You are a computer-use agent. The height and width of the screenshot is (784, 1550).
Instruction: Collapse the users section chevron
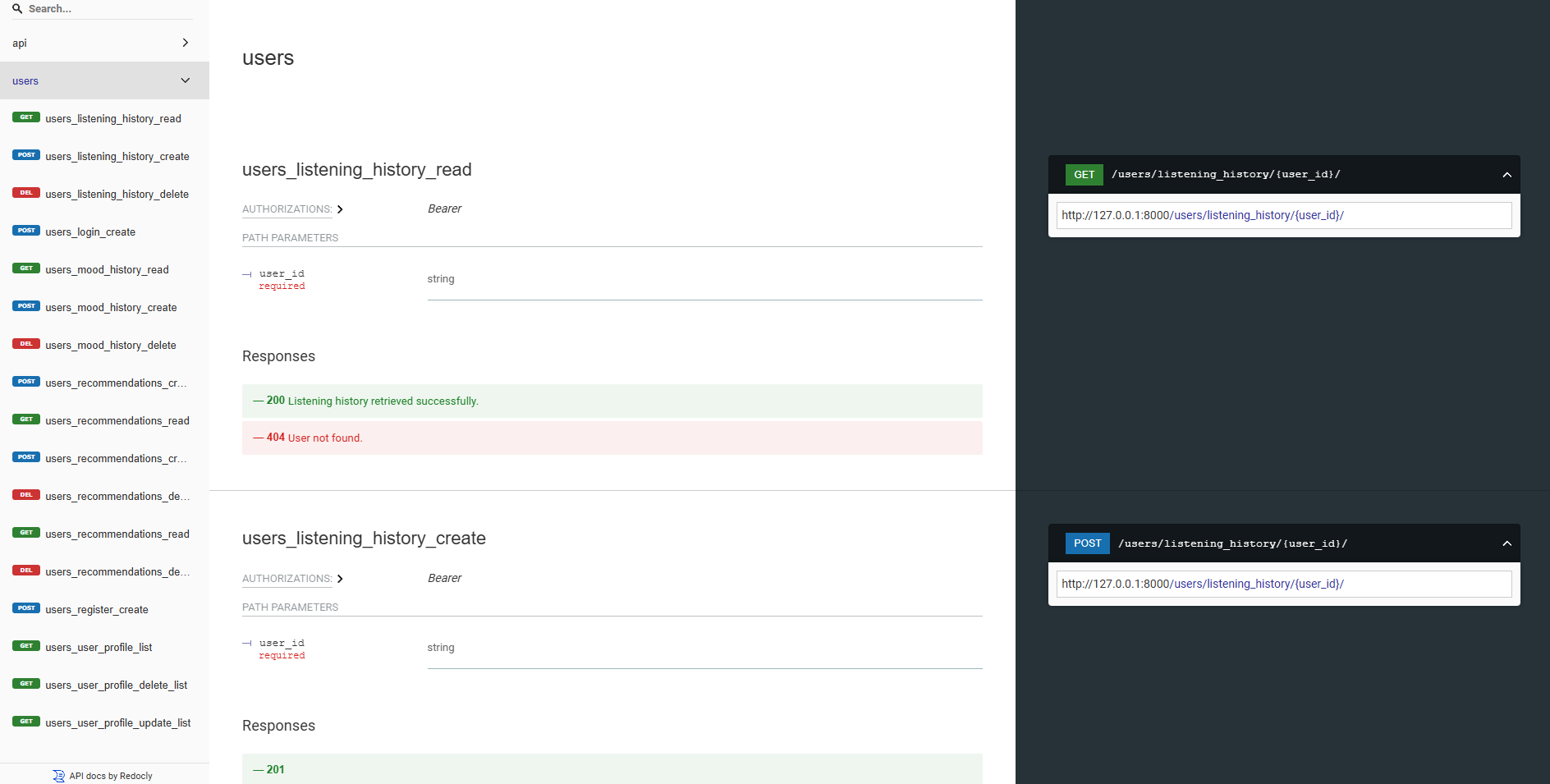(186, 80)
